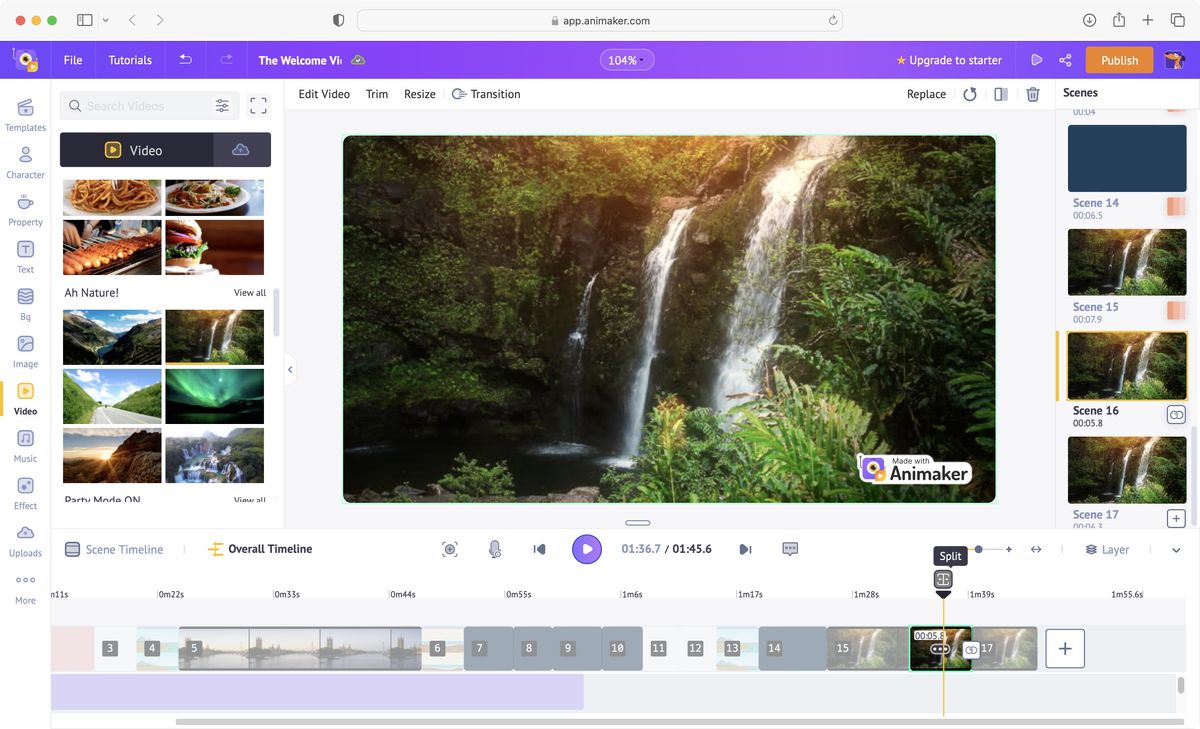Open the Text panel in the sidebar

click(24, 255)
